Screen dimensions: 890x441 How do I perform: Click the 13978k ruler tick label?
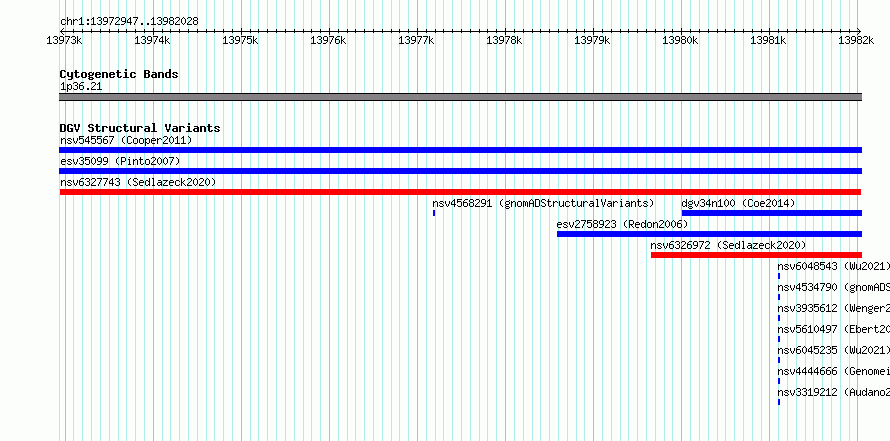coord(504,40)
